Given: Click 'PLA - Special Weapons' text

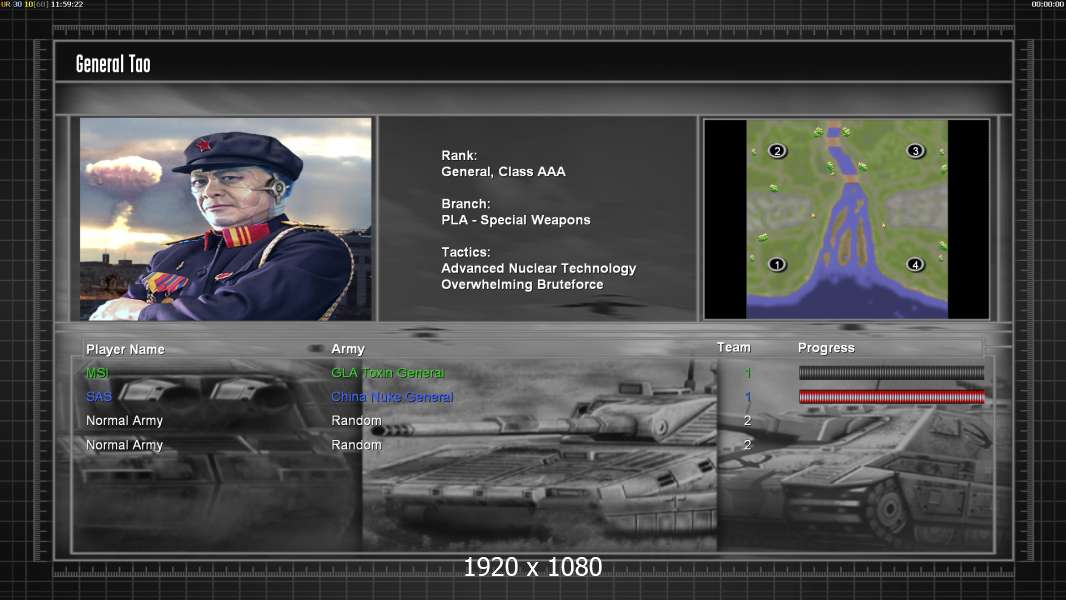Looking at the screenshot, I should (x=515, y=220).
